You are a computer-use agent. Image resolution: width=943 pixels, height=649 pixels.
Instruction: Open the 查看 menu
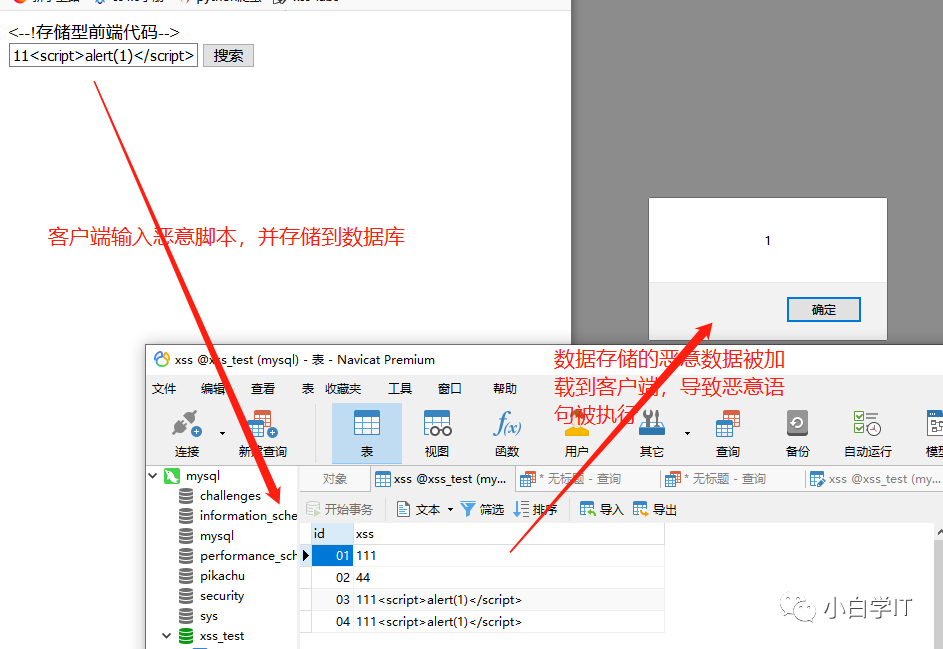tap(263, 389)
